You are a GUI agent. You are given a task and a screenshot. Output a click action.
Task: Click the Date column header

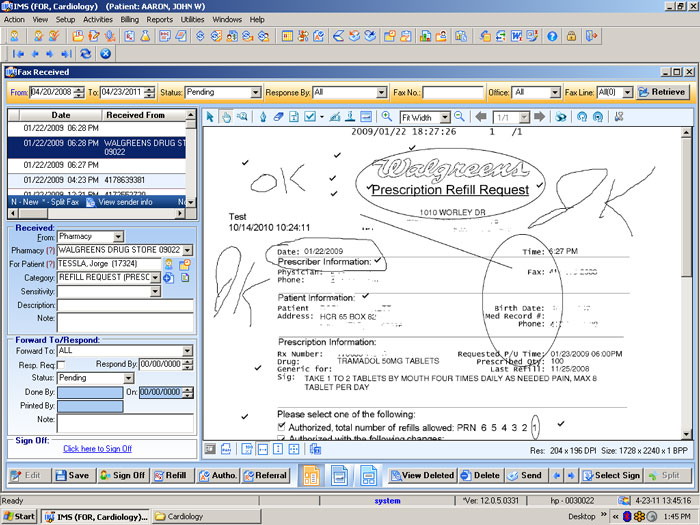61,115
